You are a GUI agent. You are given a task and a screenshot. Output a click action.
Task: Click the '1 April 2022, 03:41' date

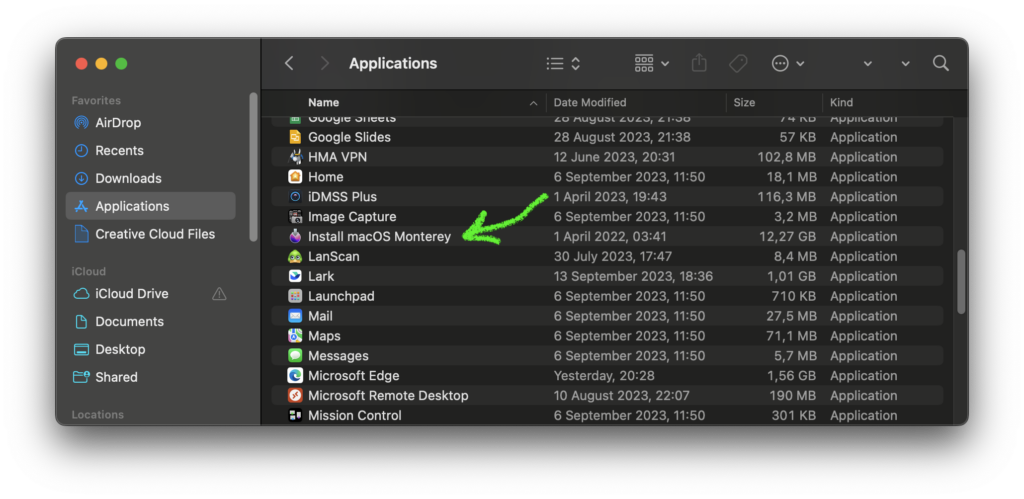point(610,236)
